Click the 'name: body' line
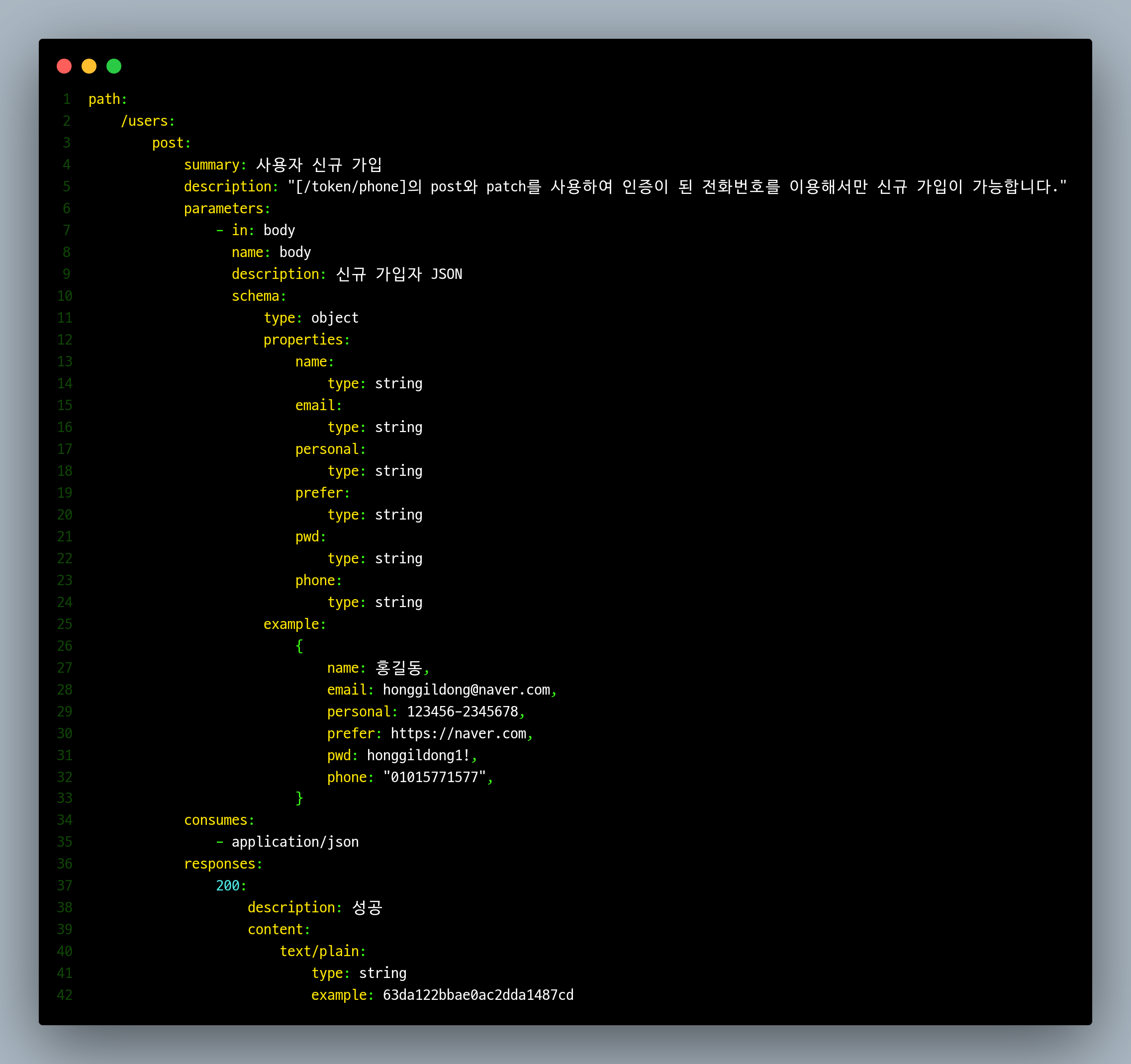The height and width of the screenshot is (1064, 1131). (272, 253)
